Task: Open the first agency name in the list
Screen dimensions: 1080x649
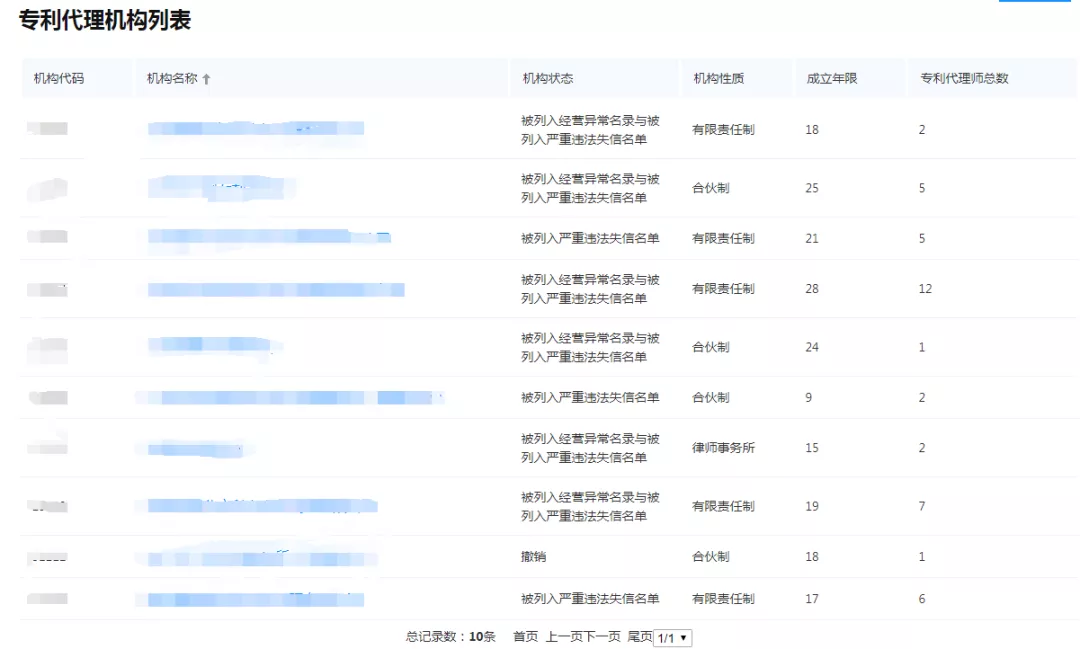Action: pyautogui.click(x=255, y=129)
